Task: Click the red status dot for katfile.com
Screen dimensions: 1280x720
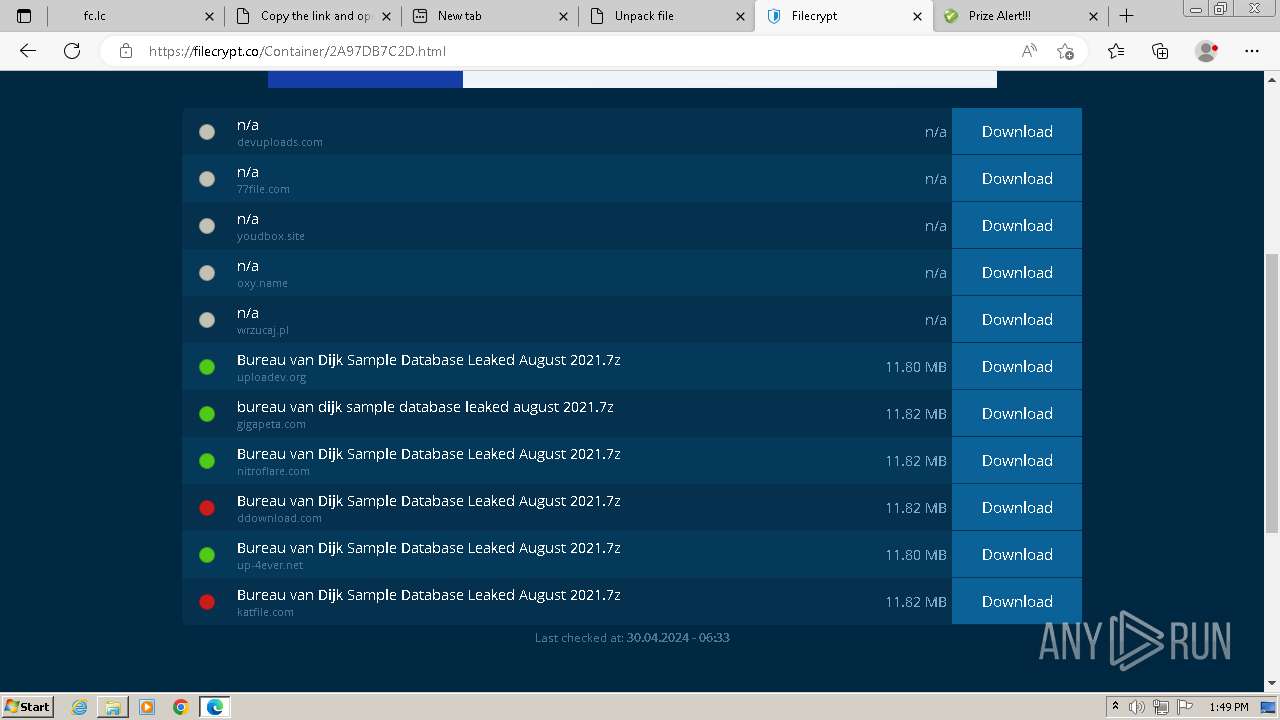Action: [207, 602]
